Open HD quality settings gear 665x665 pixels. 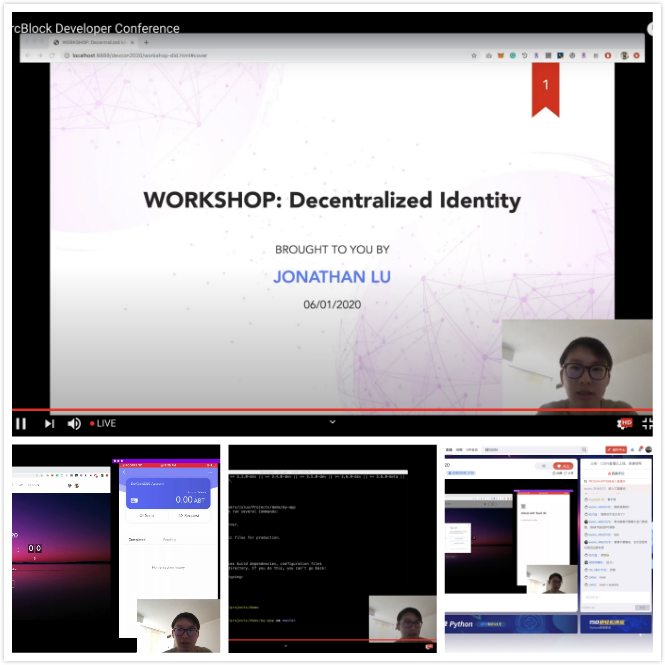click(625, 424)
